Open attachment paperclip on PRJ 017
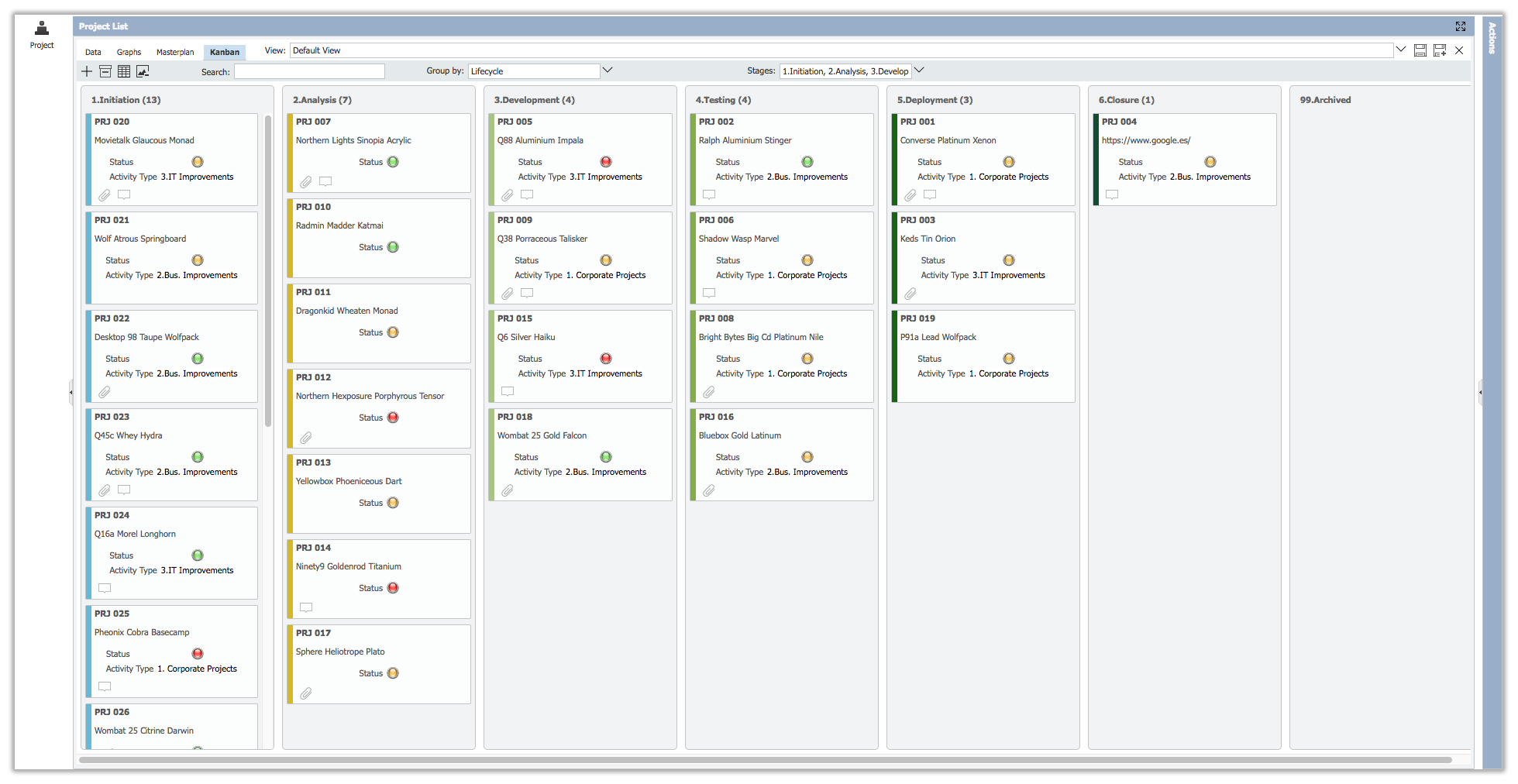Image resolution: width=1518 pixels, height=784 pixels. pyautogui.click(x=306, y=693)
